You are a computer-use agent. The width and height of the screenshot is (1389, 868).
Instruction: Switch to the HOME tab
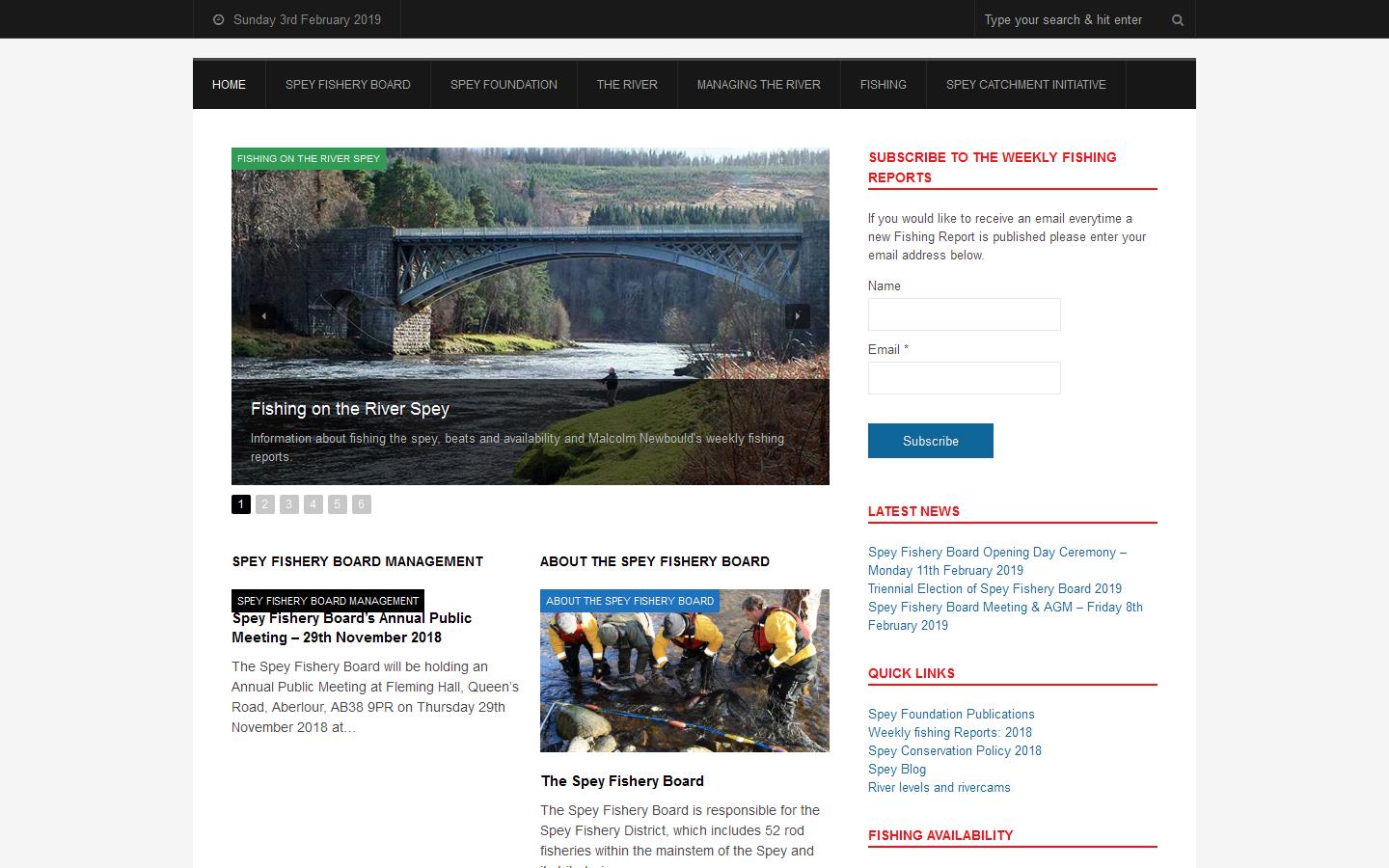(229, 85)
